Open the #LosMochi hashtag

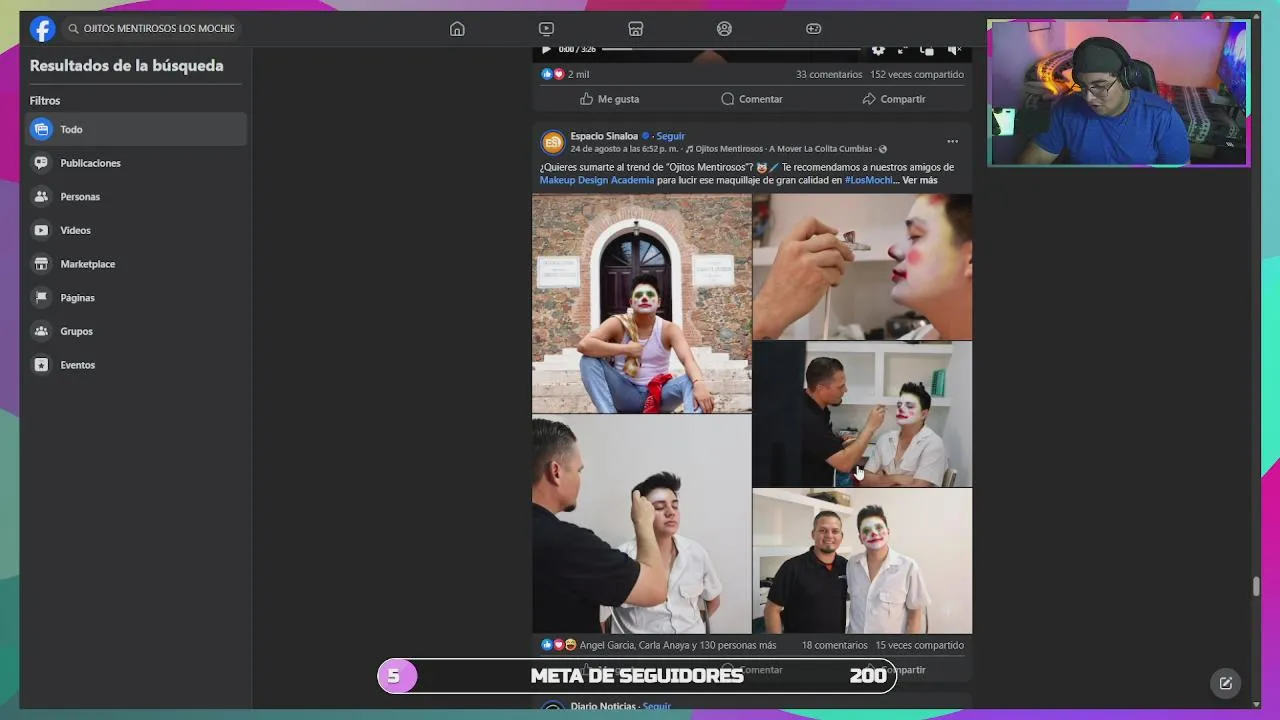869,180
